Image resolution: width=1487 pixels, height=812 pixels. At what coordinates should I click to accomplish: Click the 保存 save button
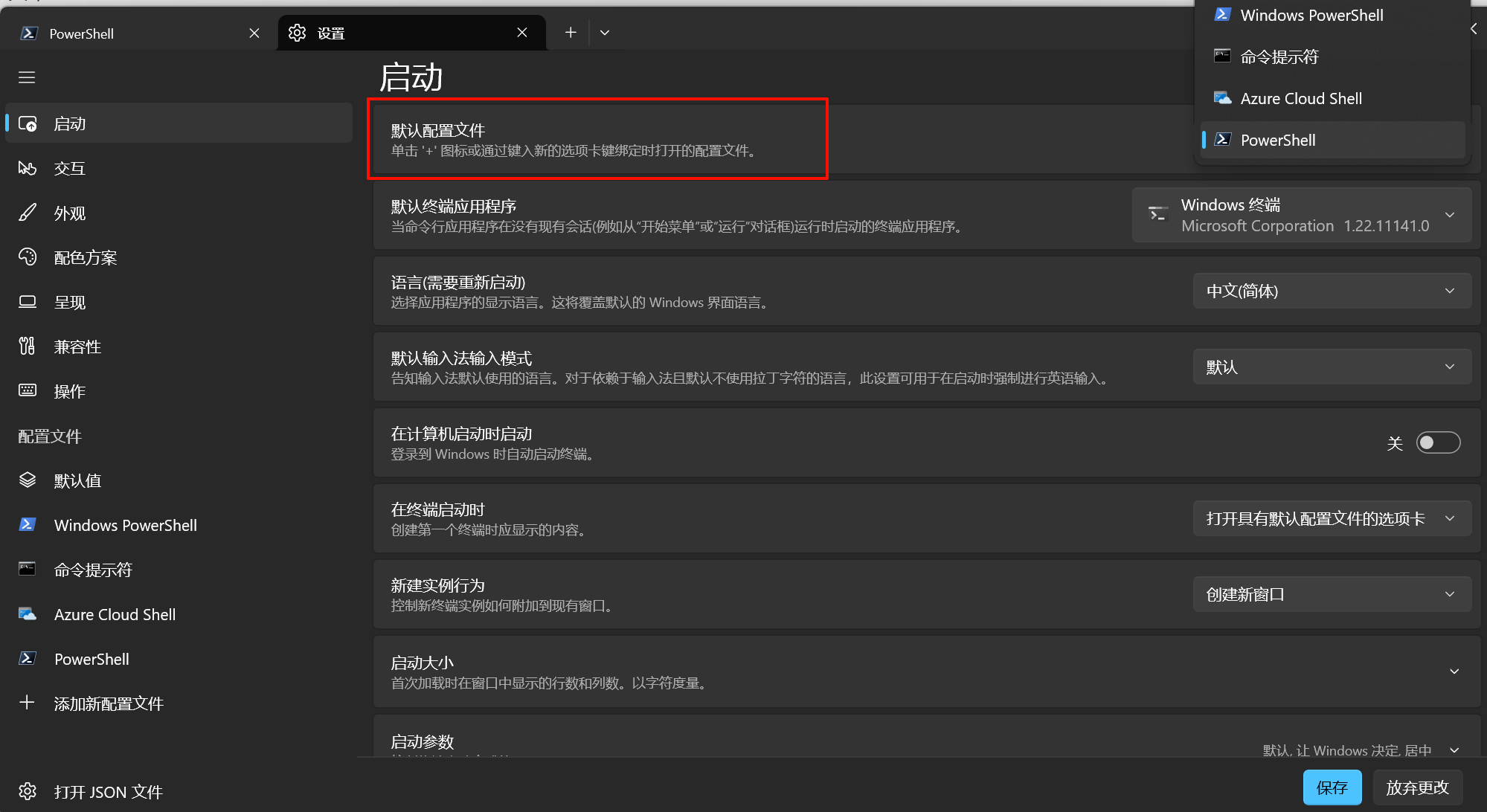click(x=1332, y=787)
